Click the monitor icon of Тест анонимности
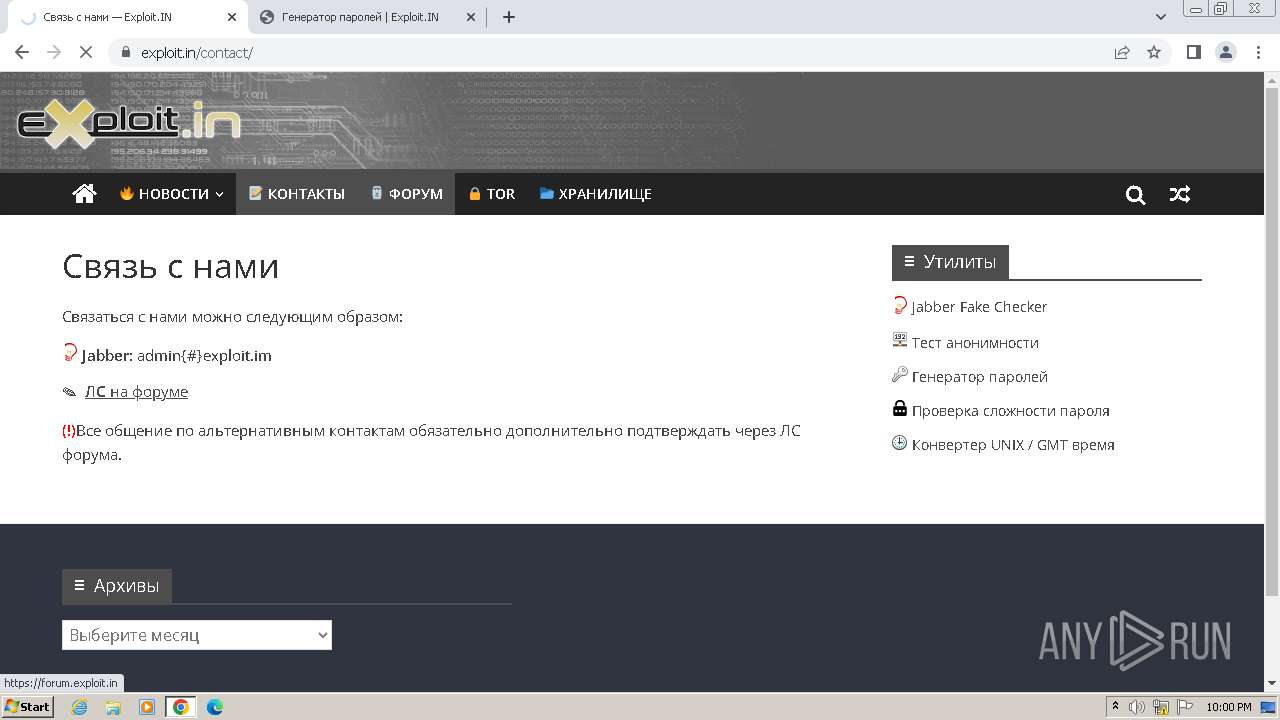The height and width of the screenshot is (720, 1280). (899, 340)
